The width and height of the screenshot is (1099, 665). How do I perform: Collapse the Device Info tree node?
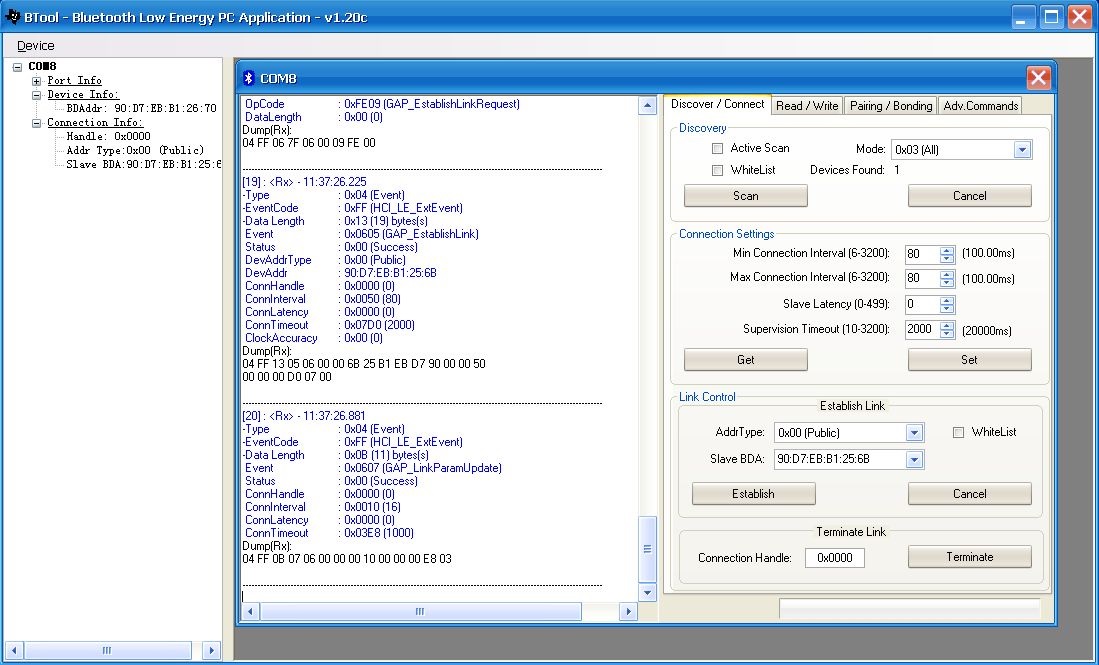coord(36,95)
